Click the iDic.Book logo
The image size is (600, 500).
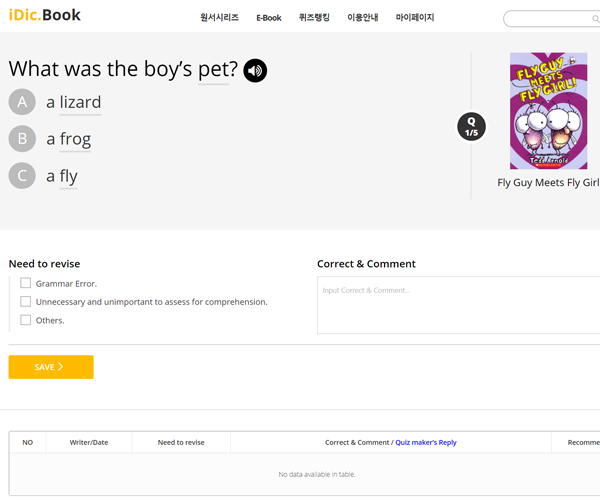click(x=45, y=16)
